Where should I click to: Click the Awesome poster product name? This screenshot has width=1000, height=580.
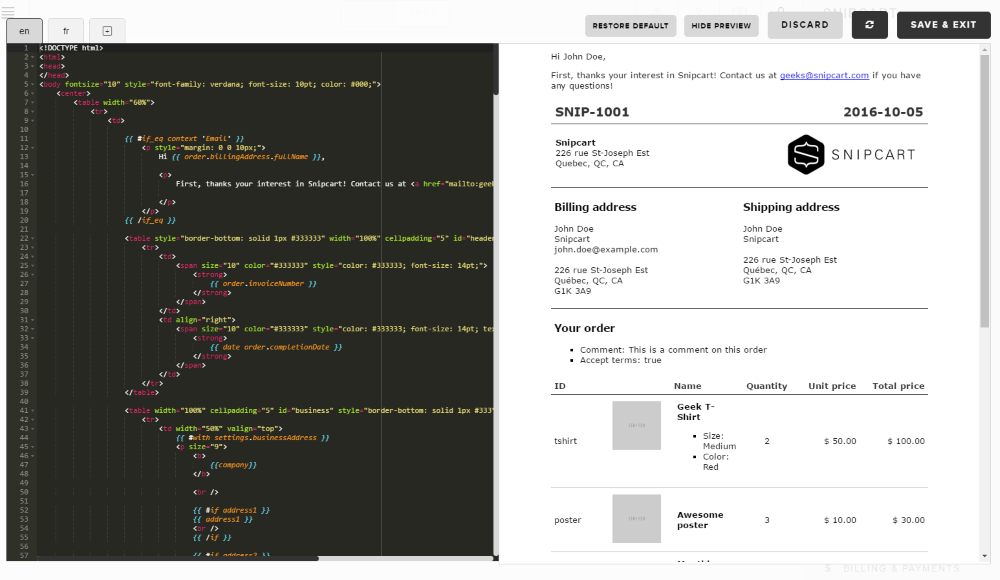pyautogui.click(x=700, y=520)
